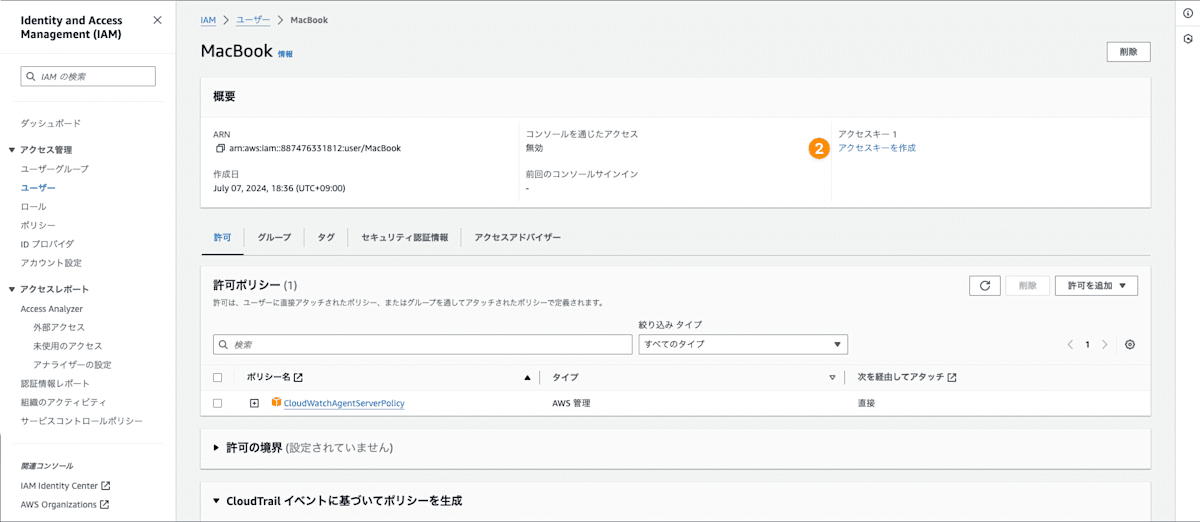The width and height of the screenshot is (1200, 522).
Task: Collapse the access reports sidebar group
Action: point(11,289)
